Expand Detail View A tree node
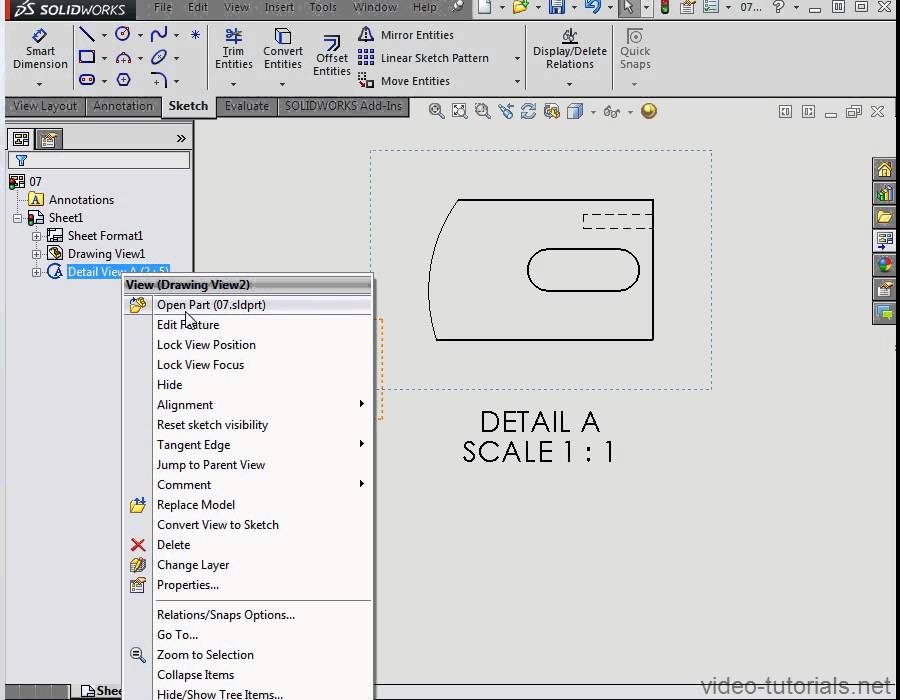The height and width of the screenshot is (700, 900). tap(36, 273)
